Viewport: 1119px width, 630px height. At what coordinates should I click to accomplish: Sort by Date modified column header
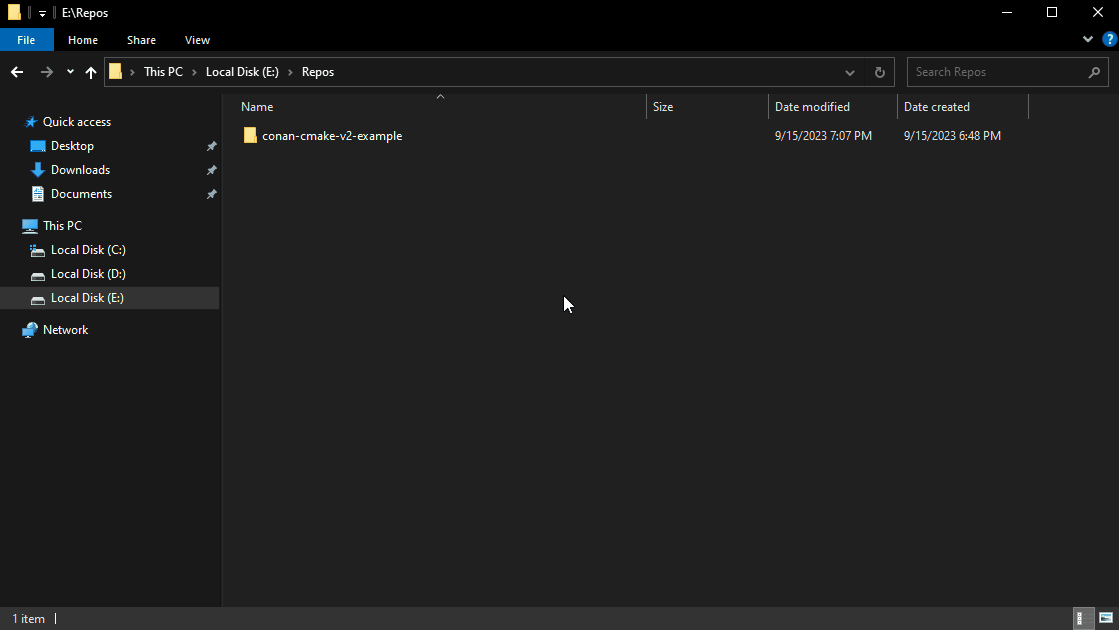812,107
